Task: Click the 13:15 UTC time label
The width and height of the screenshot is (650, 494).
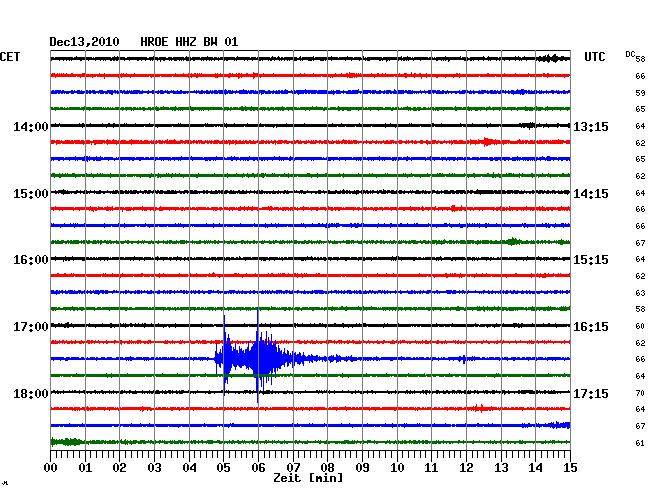Action: 591,126
